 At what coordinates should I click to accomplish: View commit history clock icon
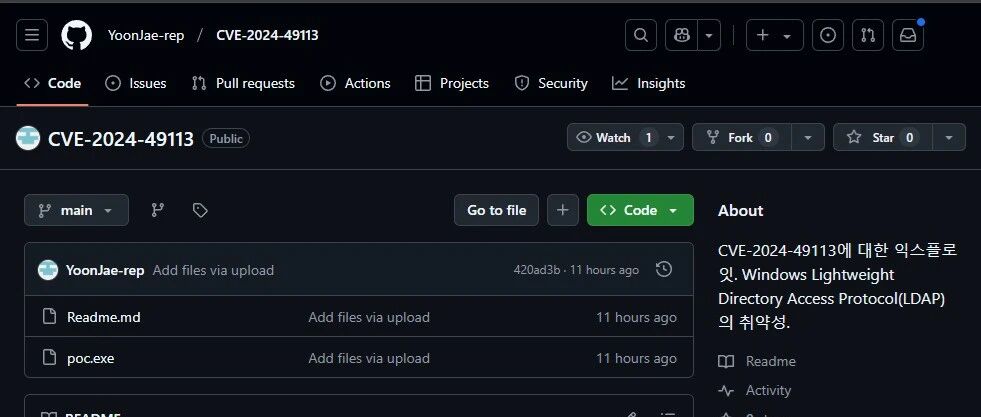click(x=664, y=269)
